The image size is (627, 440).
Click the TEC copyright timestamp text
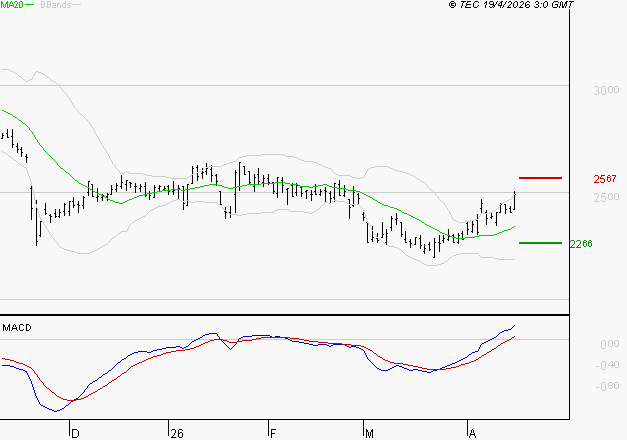point(511,5)
